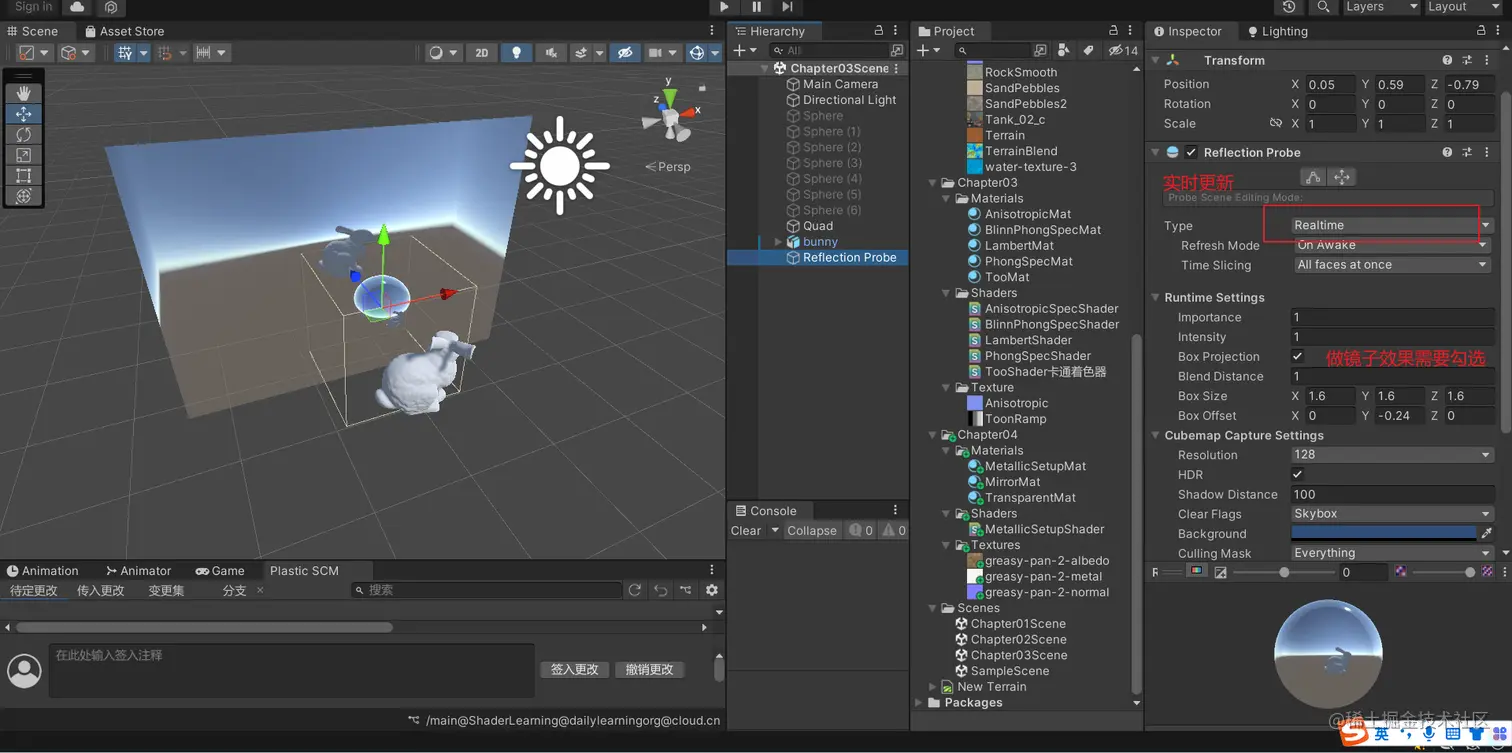Open the Type dropdown set to Realtime
The height and width of the screenshot is (753, 1512).
[1392, 225]
